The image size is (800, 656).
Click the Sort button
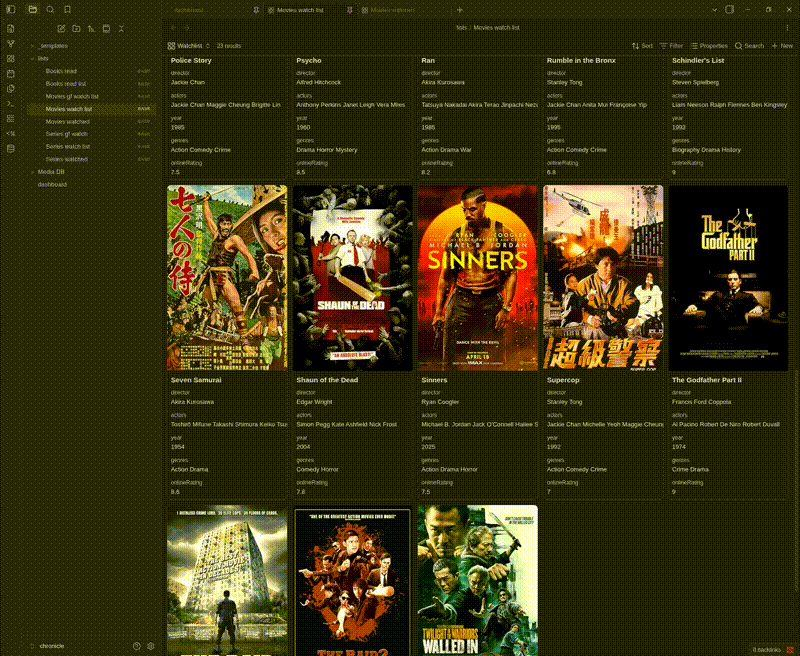point(642,46)
